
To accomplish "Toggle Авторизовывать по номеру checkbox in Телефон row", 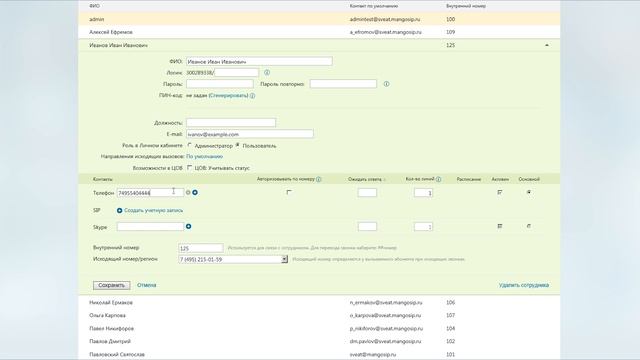I will 289,192.
